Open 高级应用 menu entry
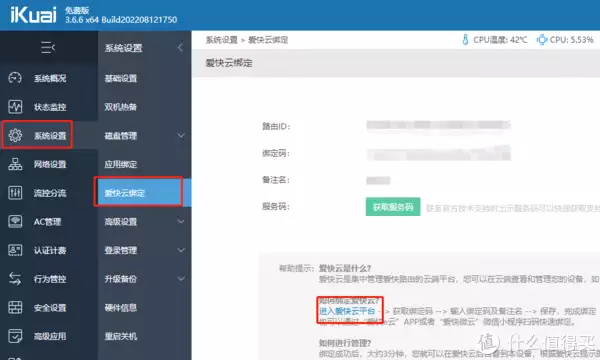Screen dimensions: 600x360 [50, 337]
